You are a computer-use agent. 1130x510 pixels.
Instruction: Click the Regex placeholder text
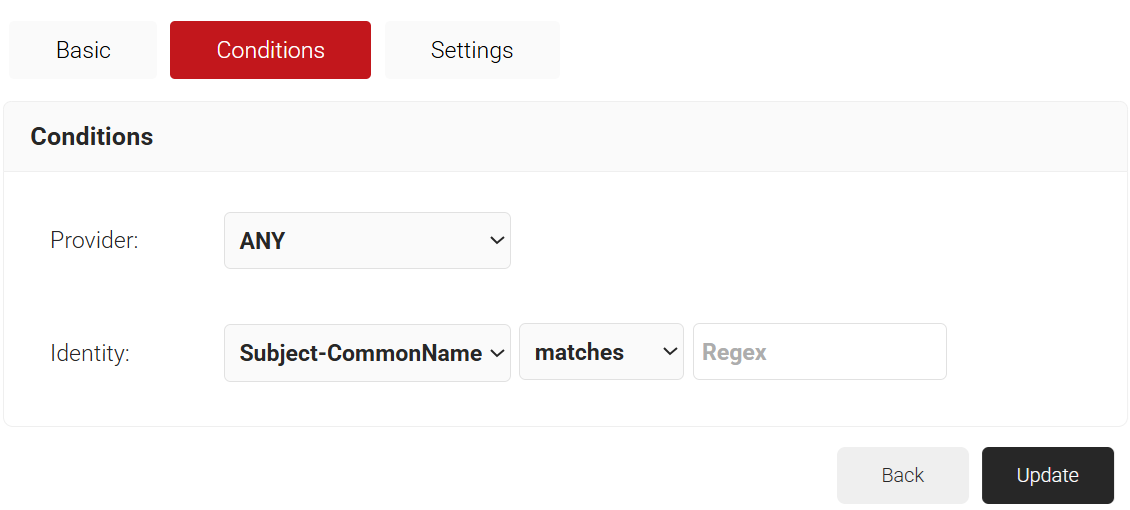click(x=734, y=352)
